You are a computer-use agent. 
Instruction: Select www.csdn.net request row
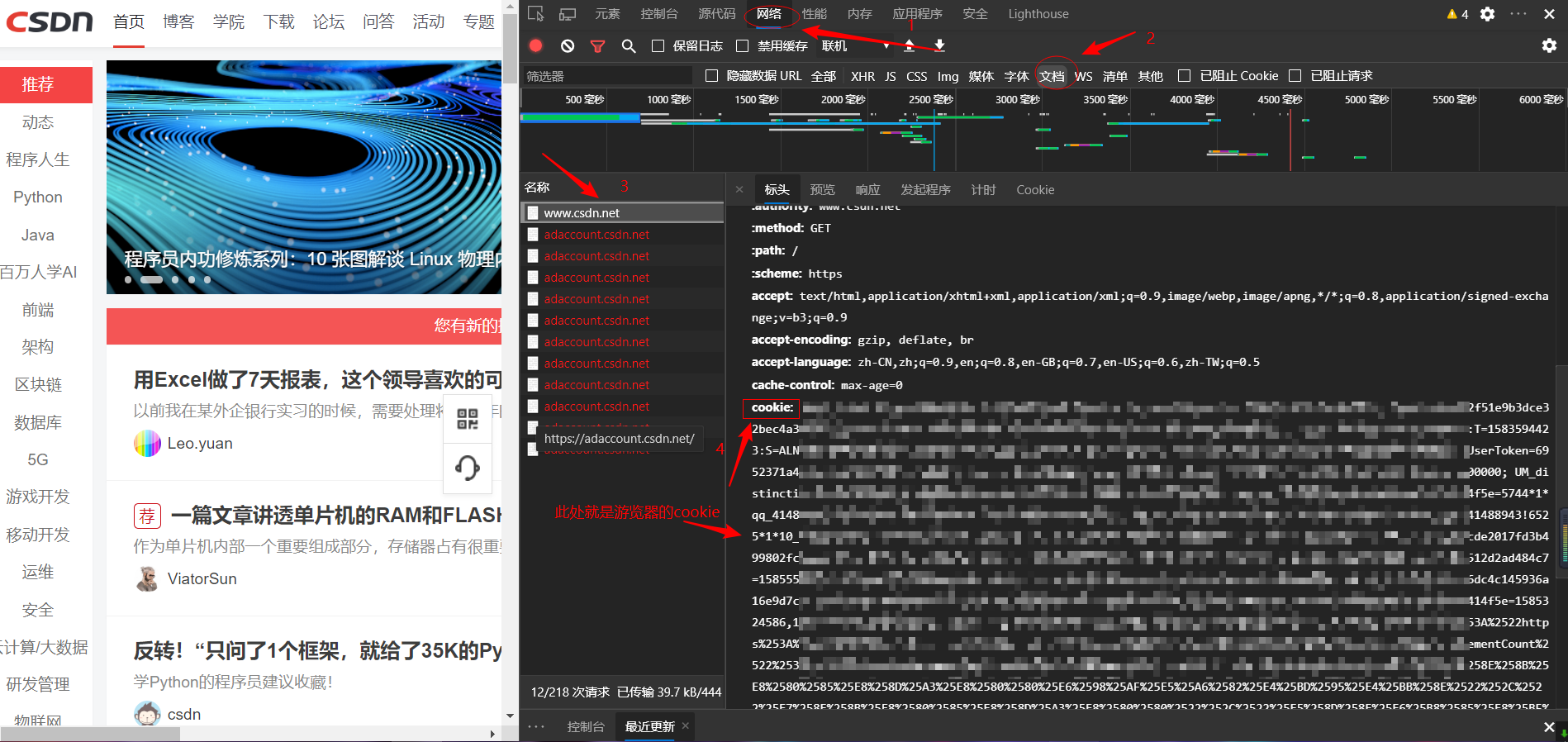pyautogui.click(x=623, y=213)
